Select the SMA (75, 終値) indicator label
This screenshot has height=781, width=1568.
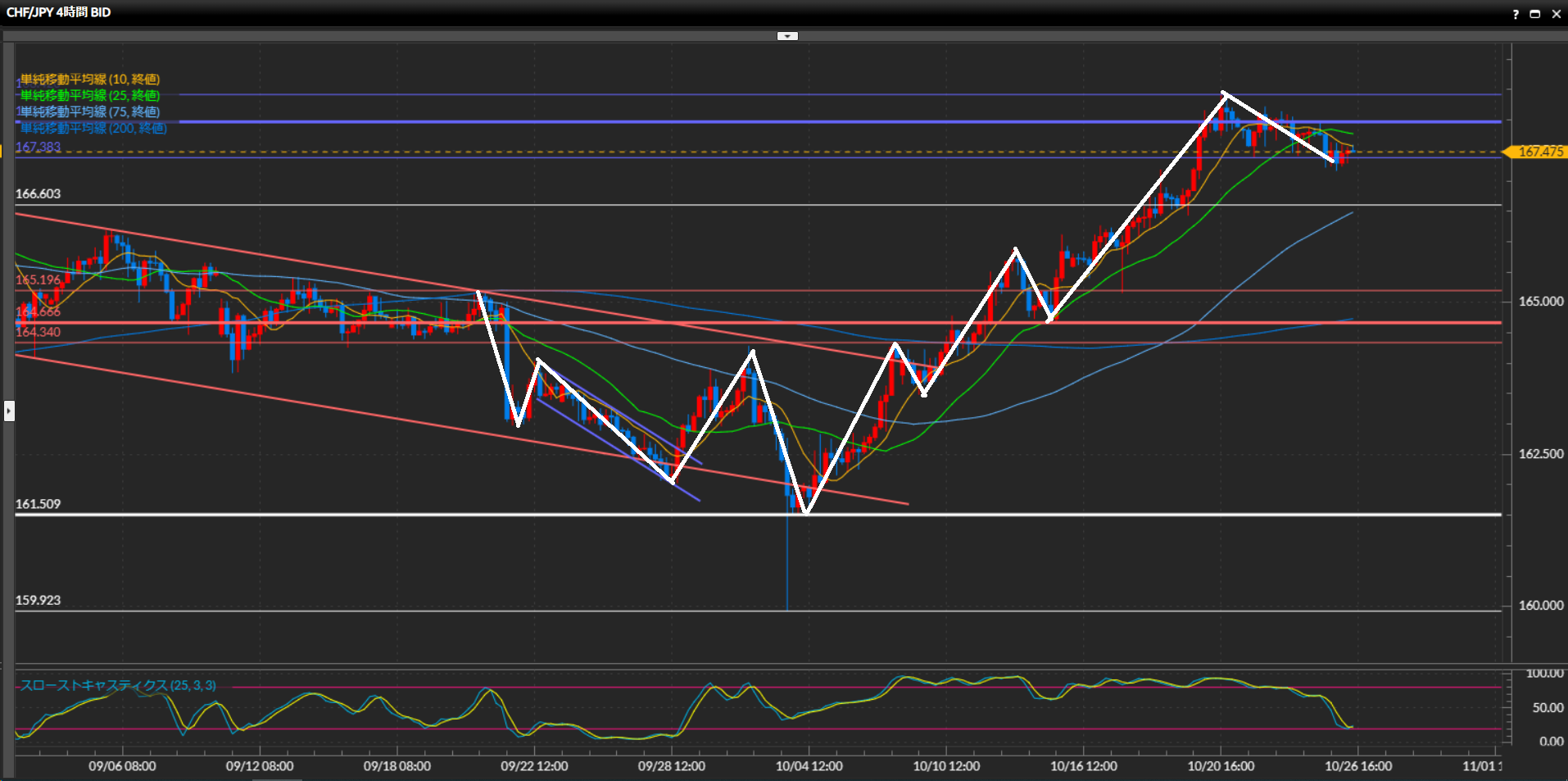point(89,112)
